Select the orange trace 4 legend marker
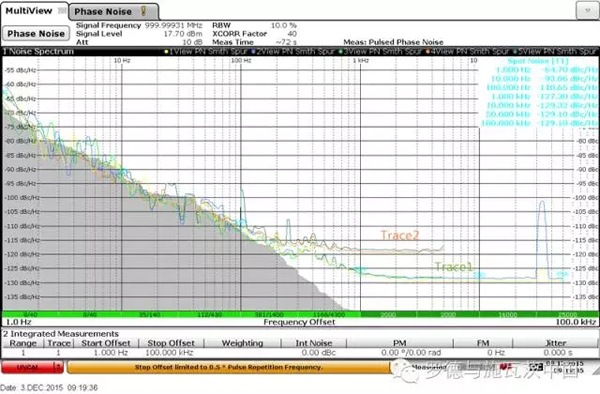Image resolution: width=600 pixels, height=394 pixels. pyautogui.click(x=428, y=51)
